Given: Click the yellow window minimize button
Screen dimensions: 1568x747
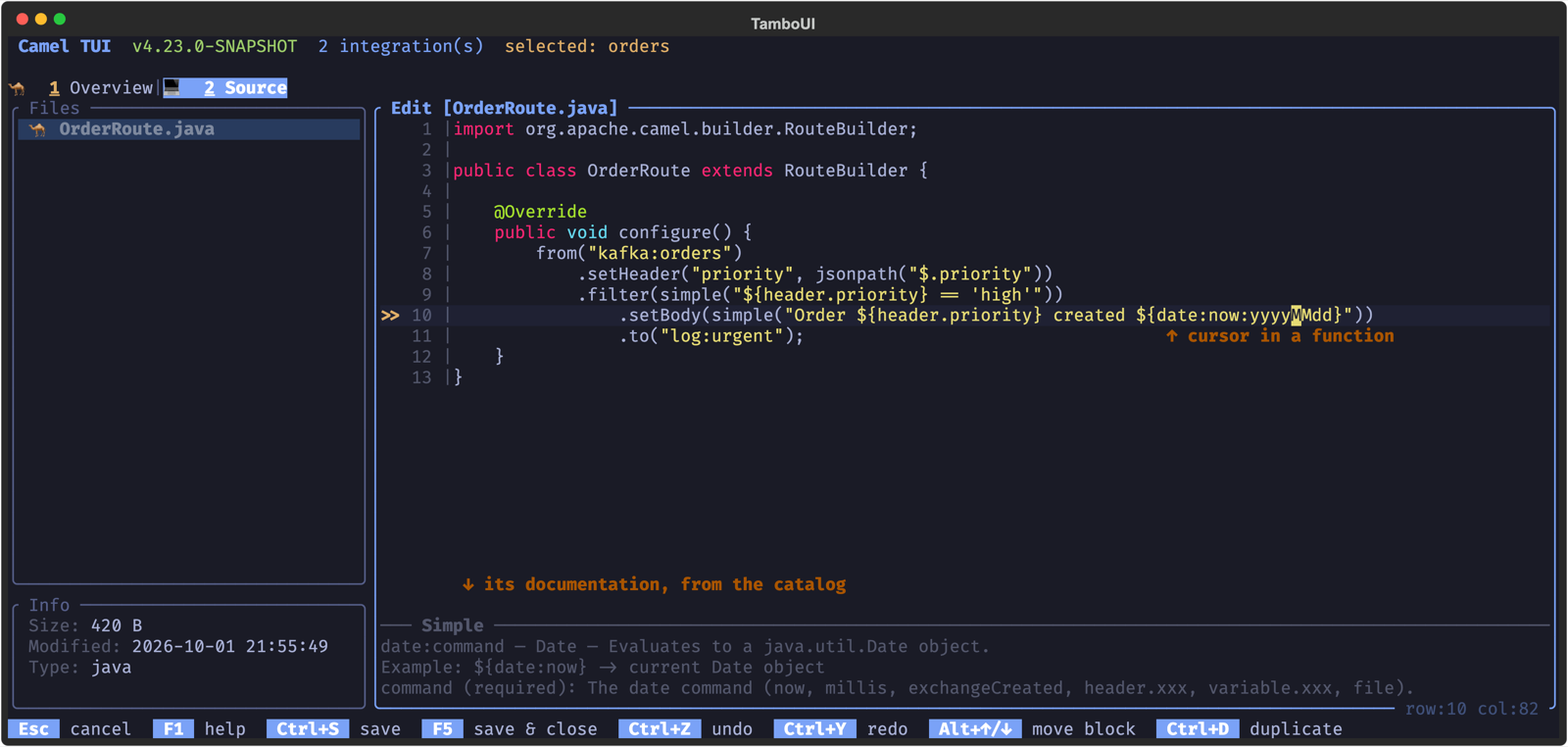Looking at the screenshot, I should (x=41, y=19).
